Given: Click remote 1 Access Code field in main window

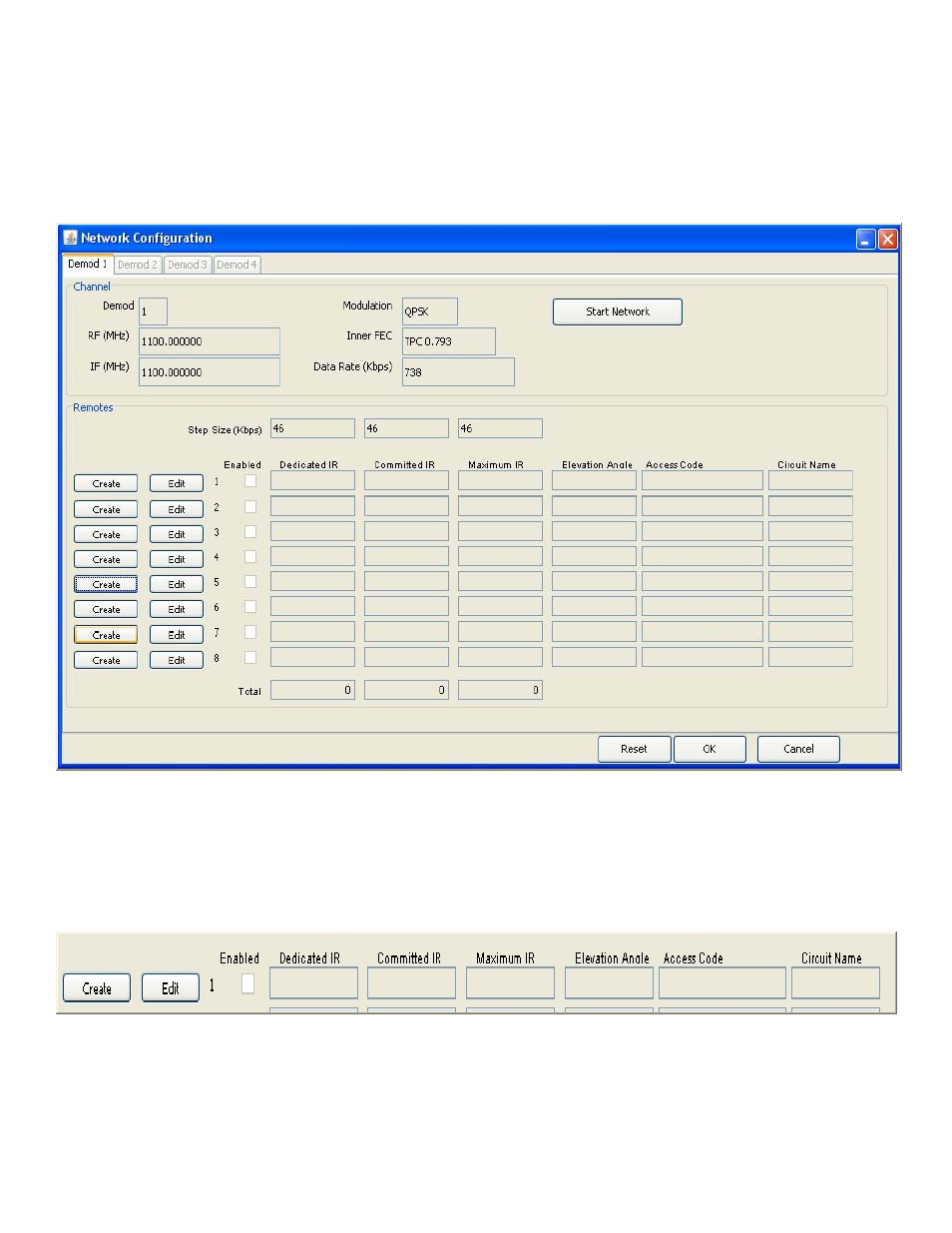Looking at the screenshot, I should tap(703, 480).
